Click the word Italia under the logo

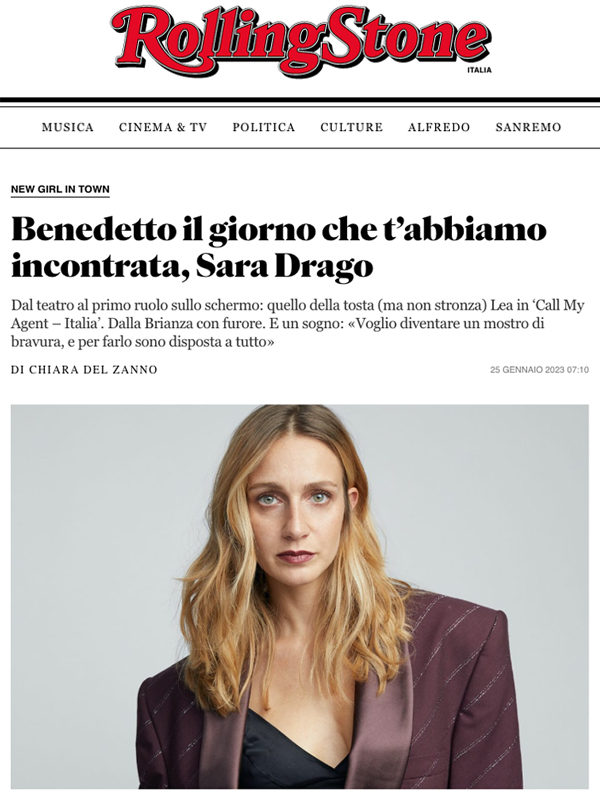479,70
